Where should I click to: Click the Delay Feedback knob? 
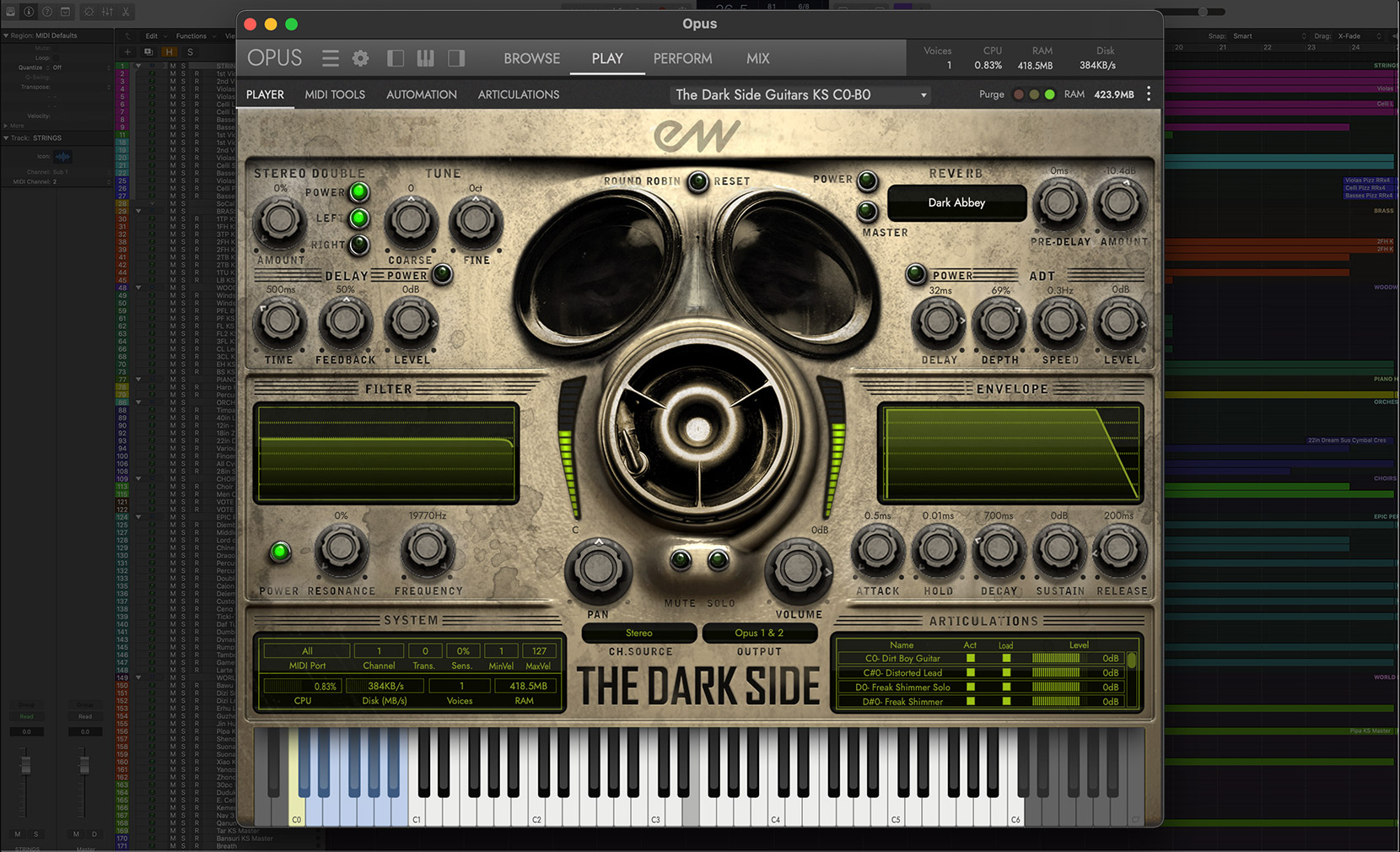coord(345,321)
